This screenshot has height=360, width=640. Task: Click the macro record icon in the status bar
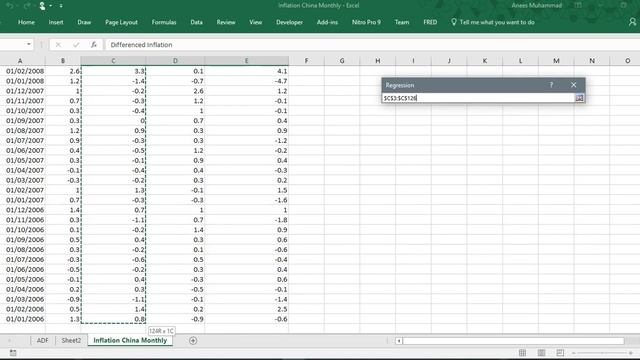pos(13,353)
